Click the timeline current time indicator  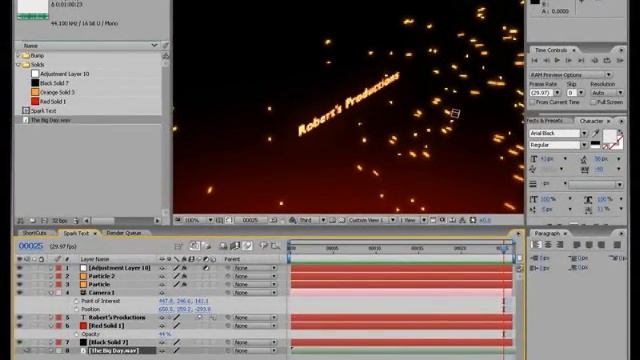[504, 248]
